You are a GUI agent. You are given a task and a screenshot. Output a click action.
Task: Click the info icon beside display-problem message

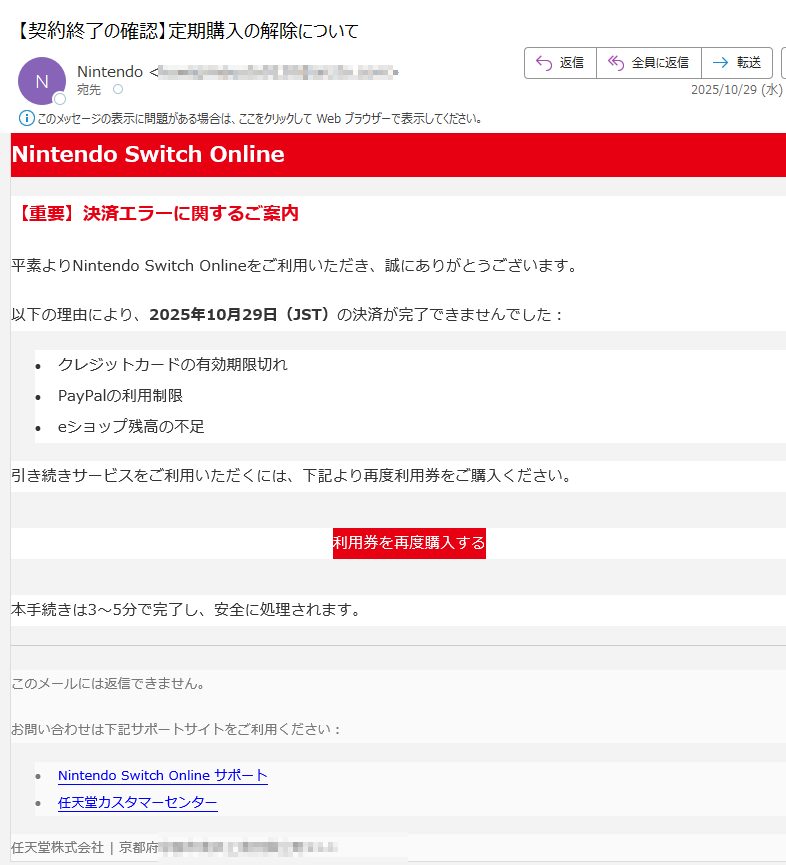coord(26,118)
